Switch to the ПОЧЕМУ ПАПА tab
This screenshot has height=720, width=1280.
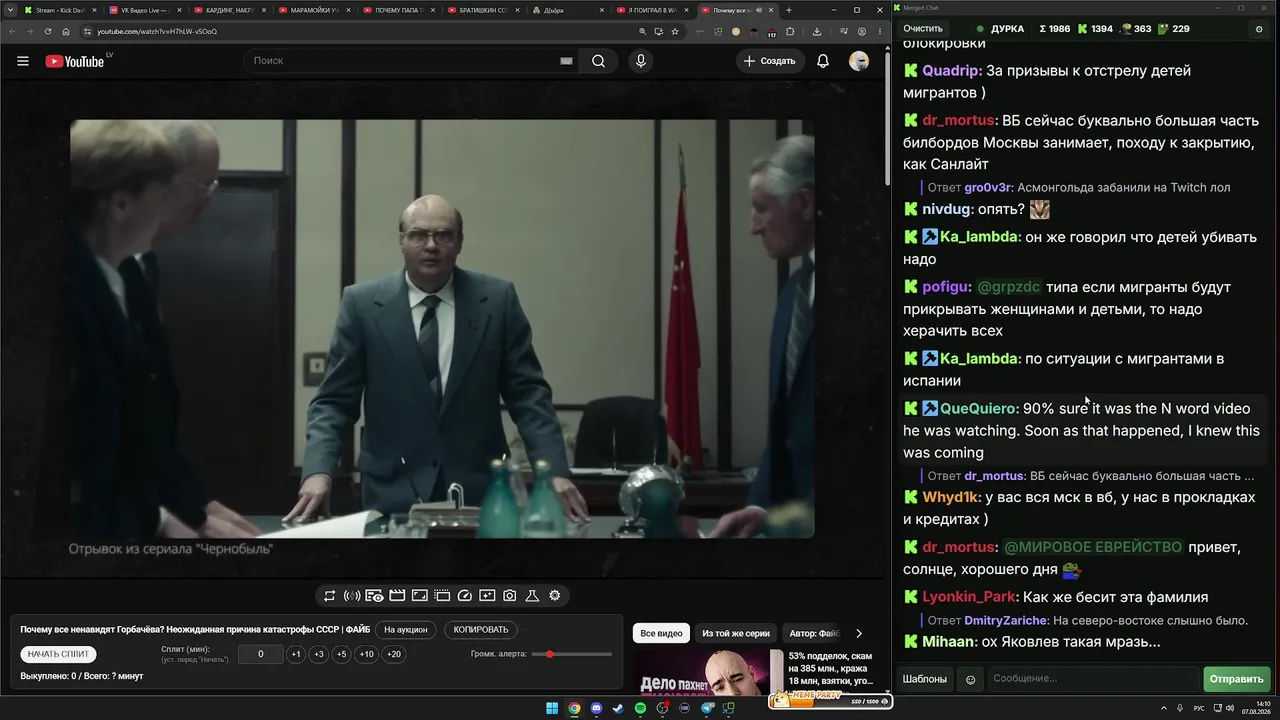click(399, 10)
